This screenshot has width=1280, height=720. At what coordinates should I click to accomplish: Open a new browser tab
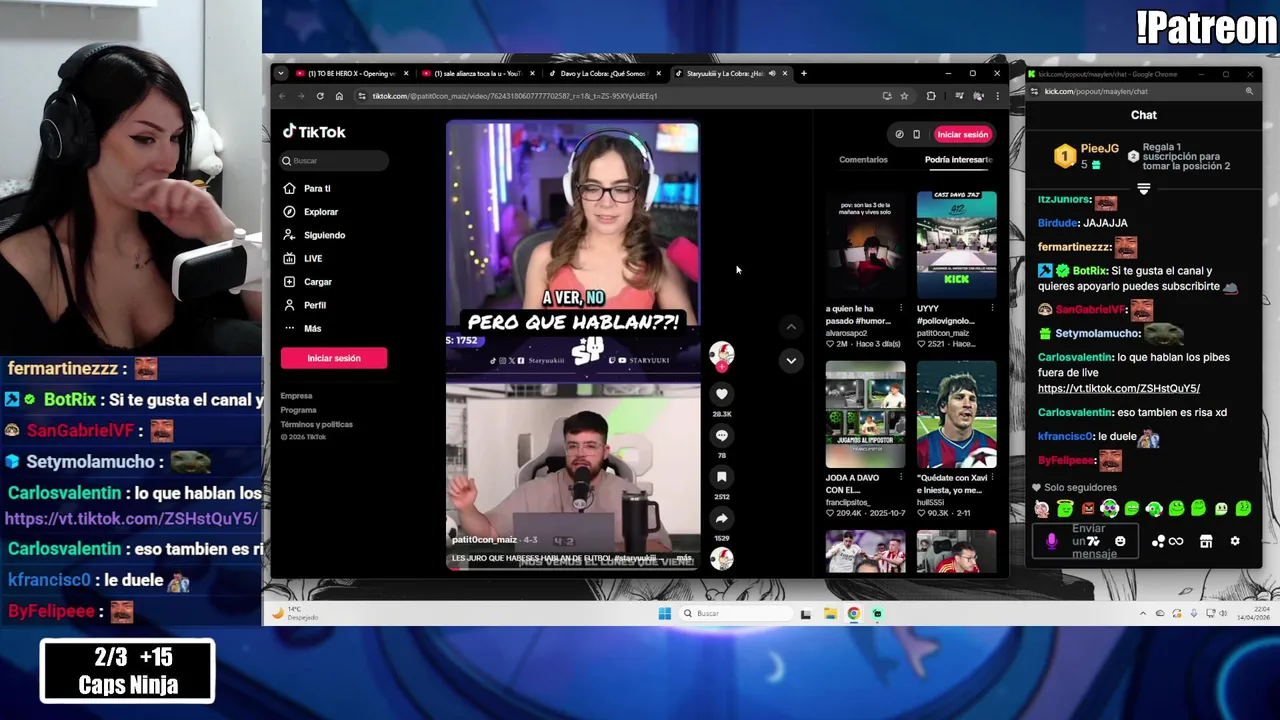(803, 73)
